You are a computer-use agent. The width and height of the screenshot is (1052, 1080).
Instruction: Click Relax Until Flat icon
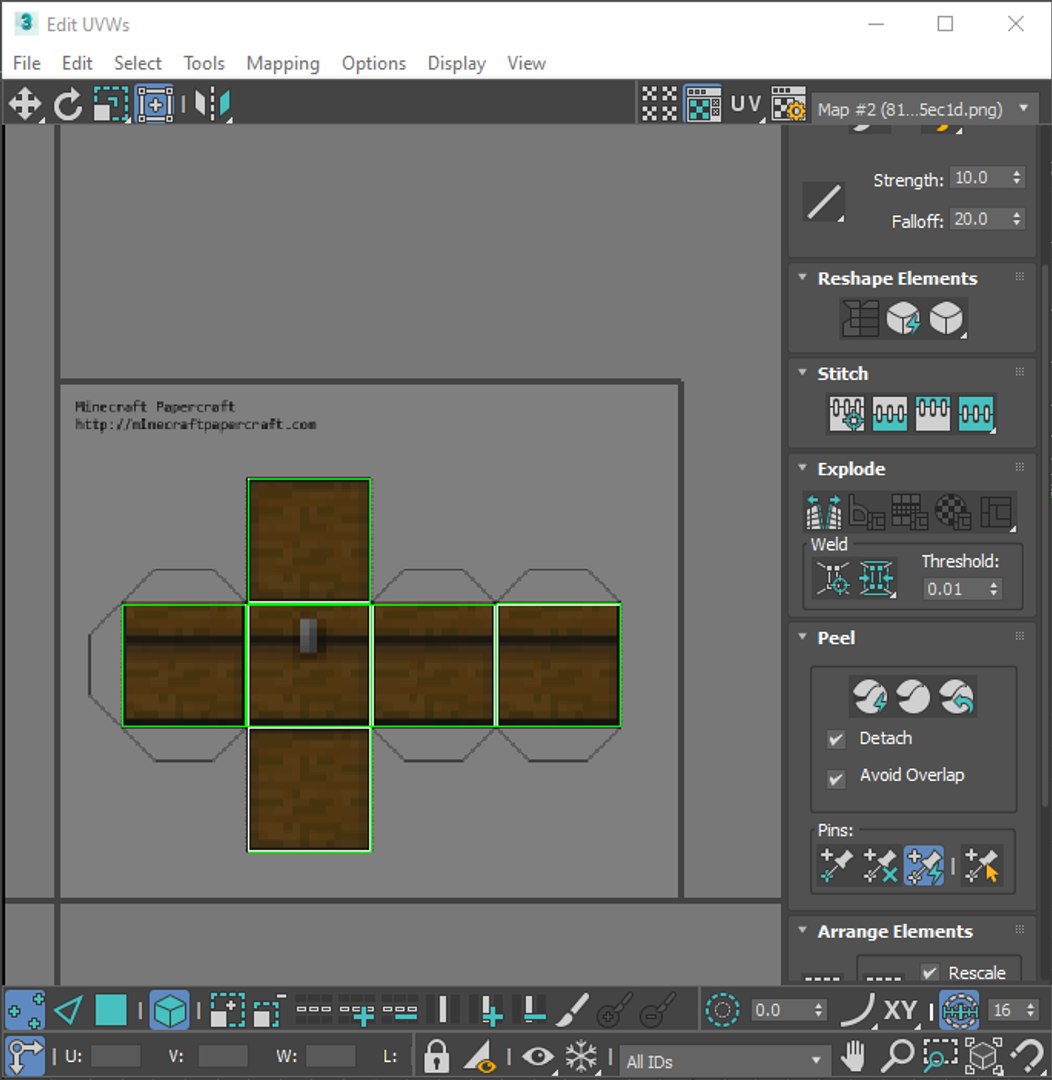click(x=903, y=318)
